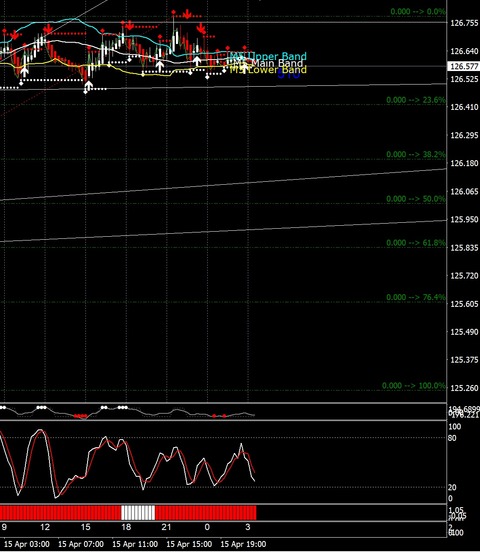The width and height of the screenshot is (480, 552).
Task: Click the 125.605 price axis label
Action: tap(464, 304)
